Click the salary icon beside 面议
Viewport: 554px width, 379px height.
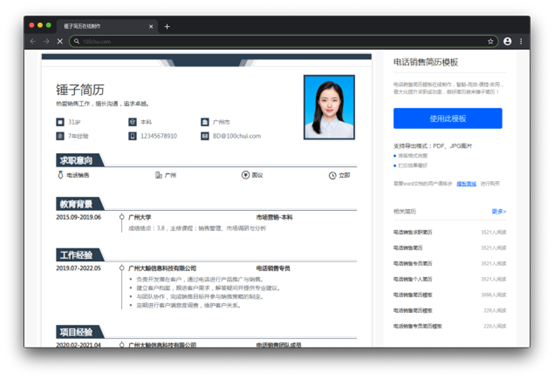[246, 175]
